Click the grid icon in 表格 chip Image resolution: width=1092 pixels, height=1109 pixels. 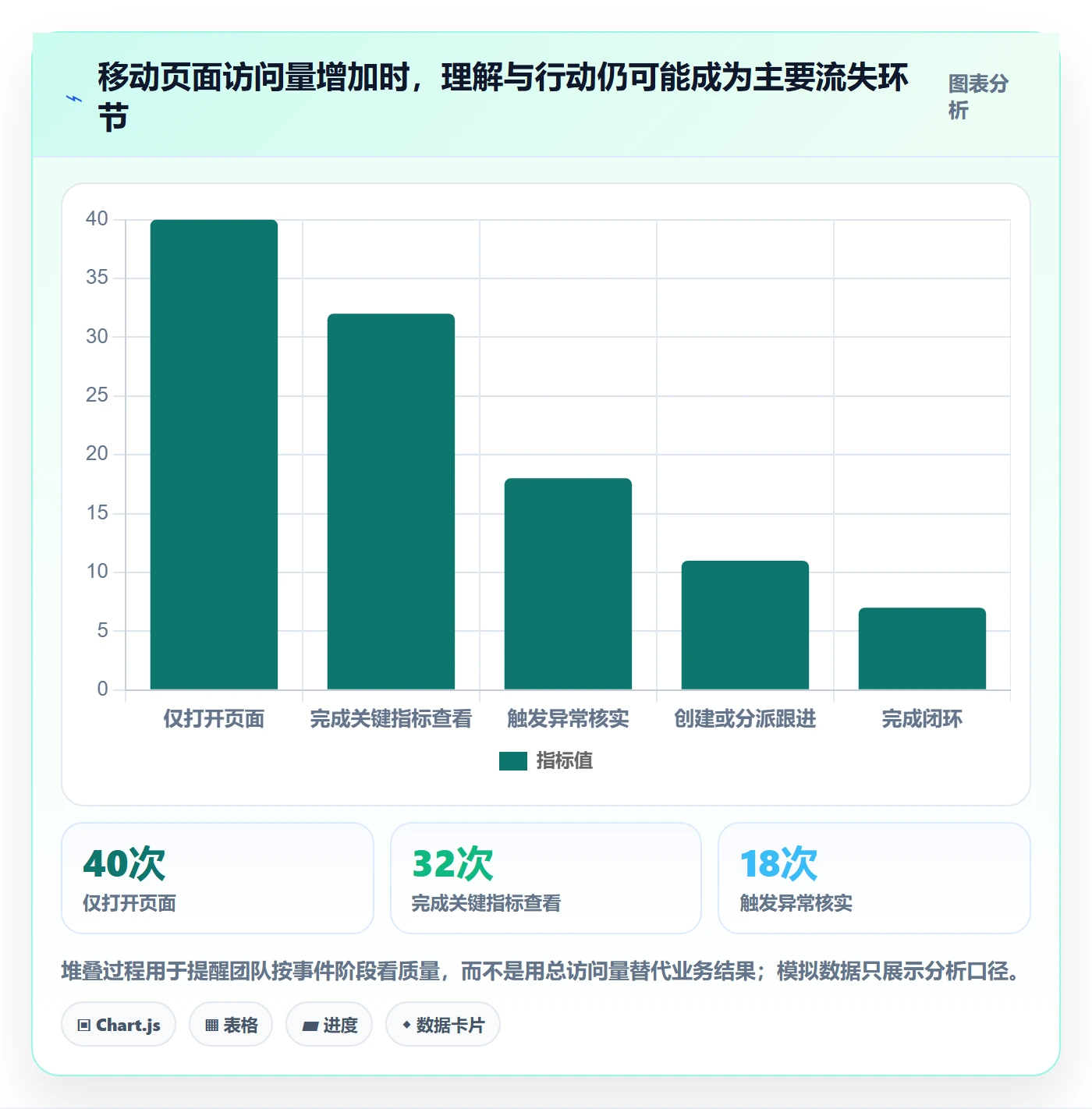[x=211, y=1026]
